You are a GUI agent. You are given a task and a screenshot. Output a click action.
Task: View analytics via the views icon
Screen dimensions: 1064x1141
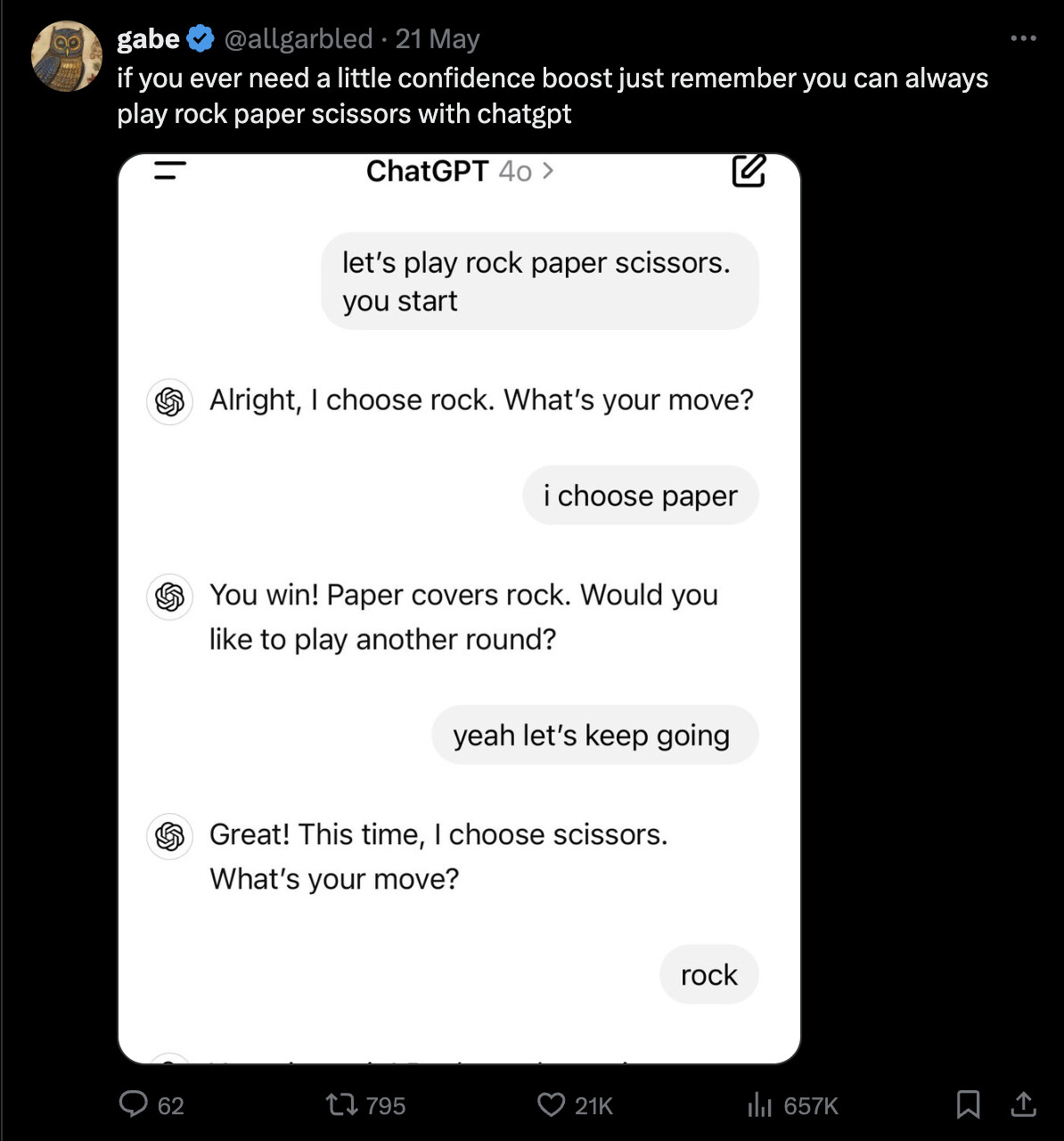[759, 1105]
